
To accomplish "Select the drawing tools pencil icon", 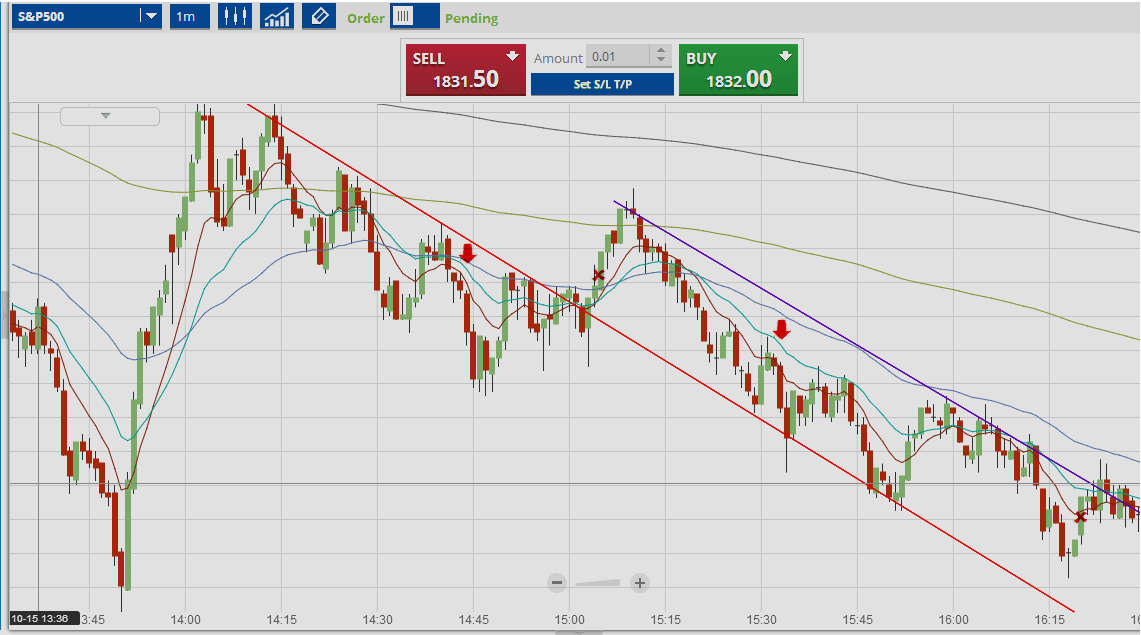I will point(319,16).
